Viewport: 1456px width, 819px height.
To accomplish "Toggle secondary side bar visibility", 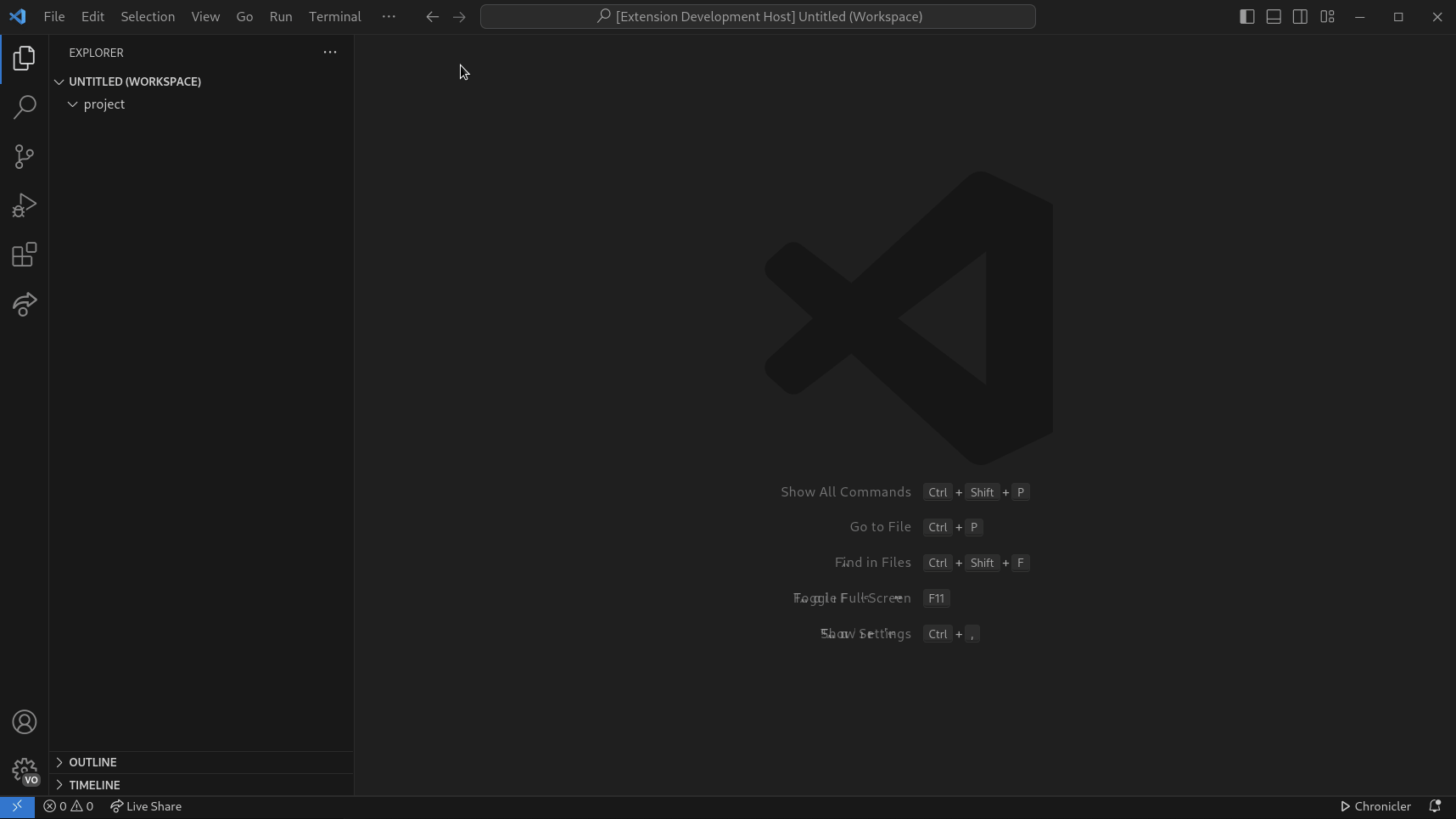I will click(x=1300, y=16).
